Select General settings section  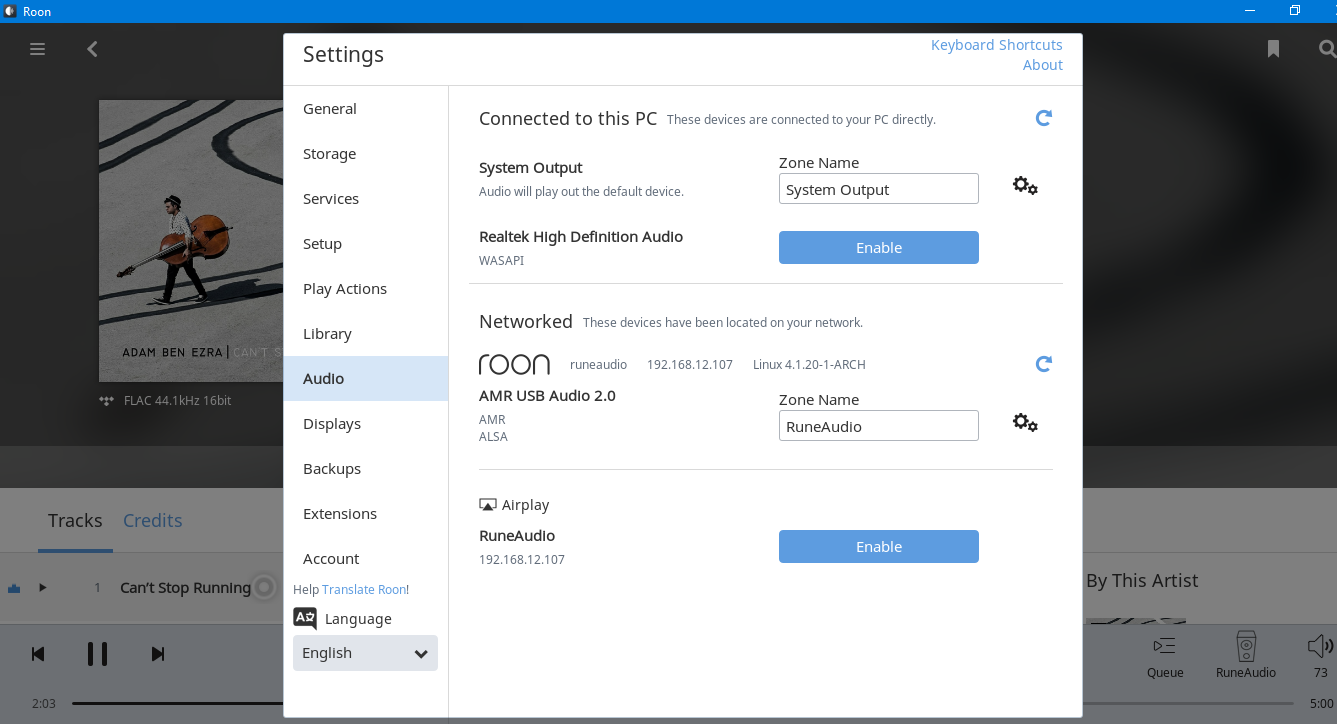pos(366,109)
